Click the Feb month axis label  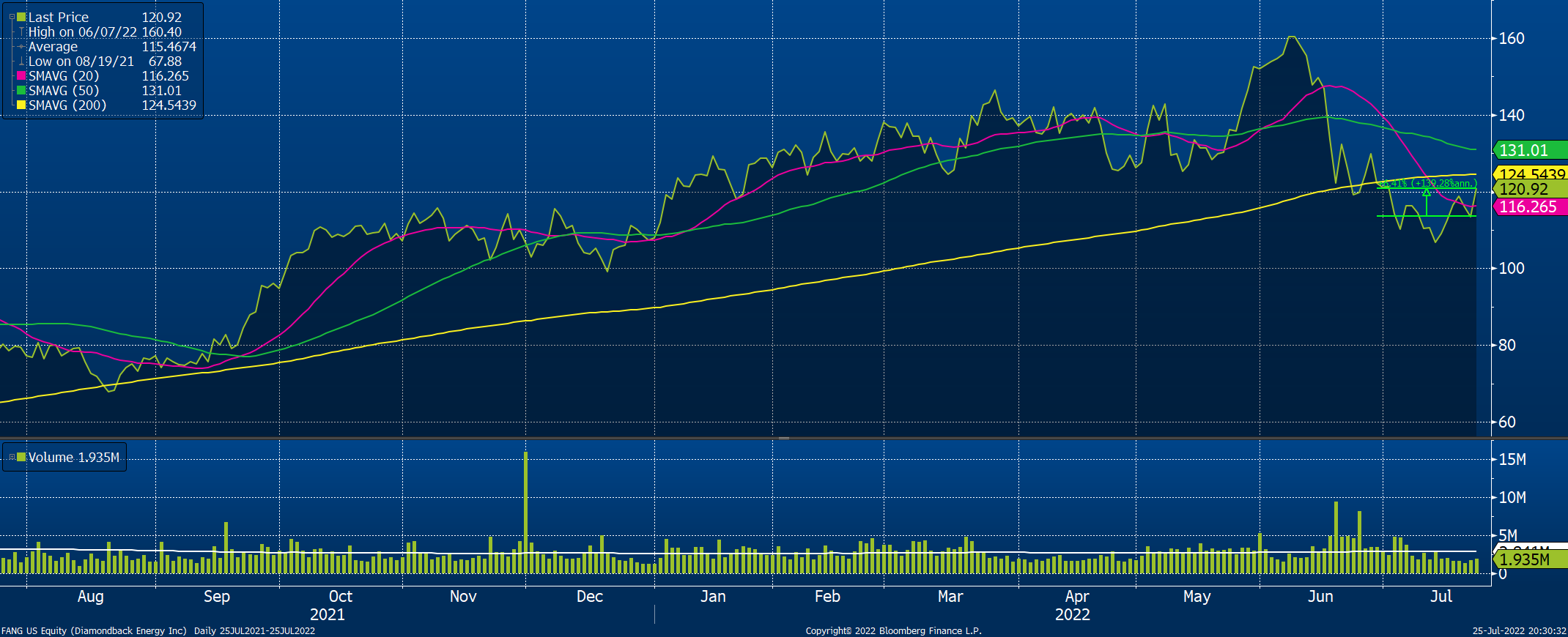point(828,597)
